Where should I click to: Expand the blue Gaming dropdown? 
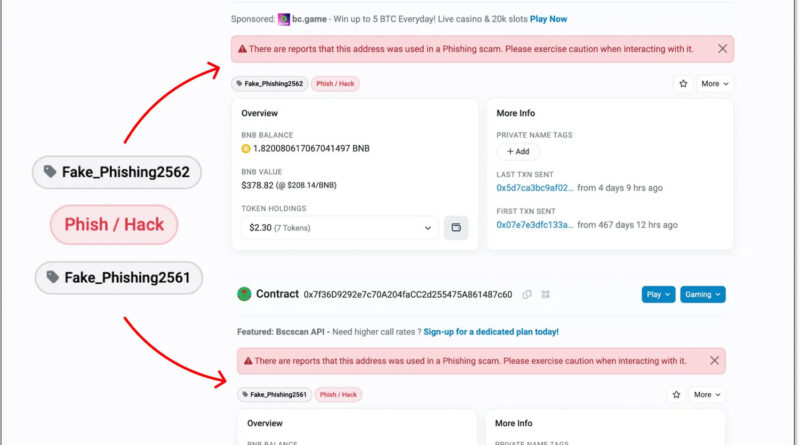pyautogui.click(x=702, y=294)
